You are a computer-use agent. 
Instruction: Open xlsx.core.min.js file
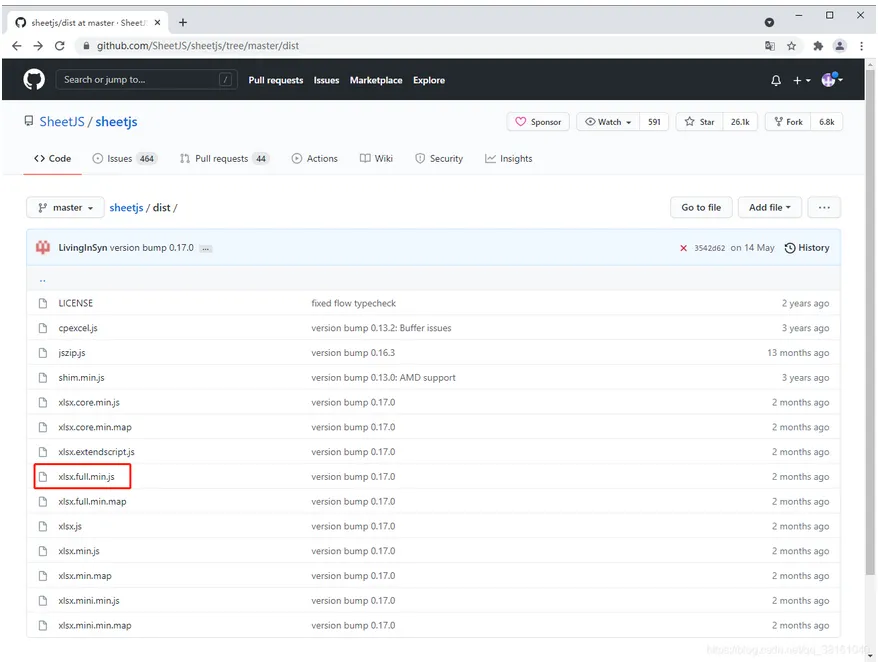tap(89, 402)
